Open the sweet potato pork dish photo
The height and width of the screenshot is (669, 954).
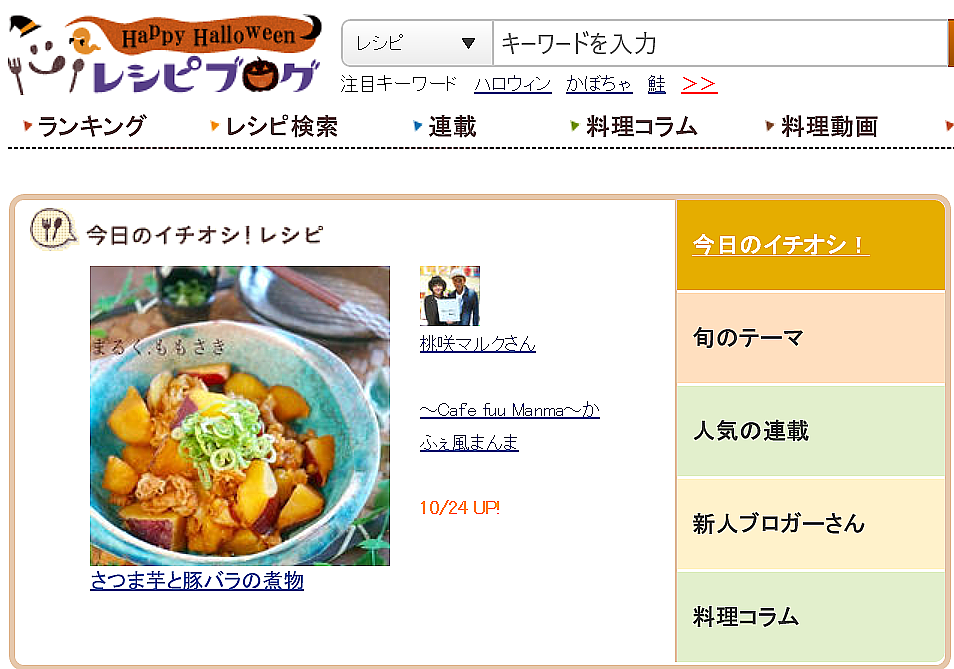(x=240, y=416)
